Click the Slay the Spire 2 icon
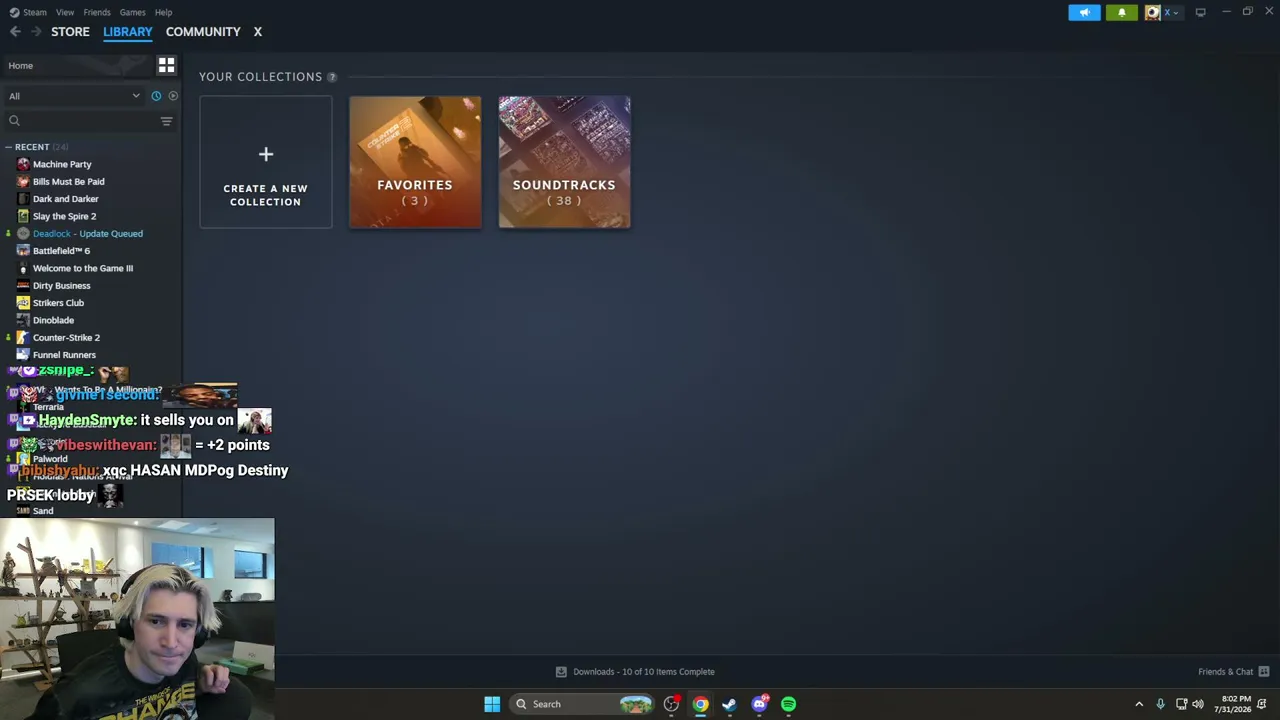 [23, 216]
